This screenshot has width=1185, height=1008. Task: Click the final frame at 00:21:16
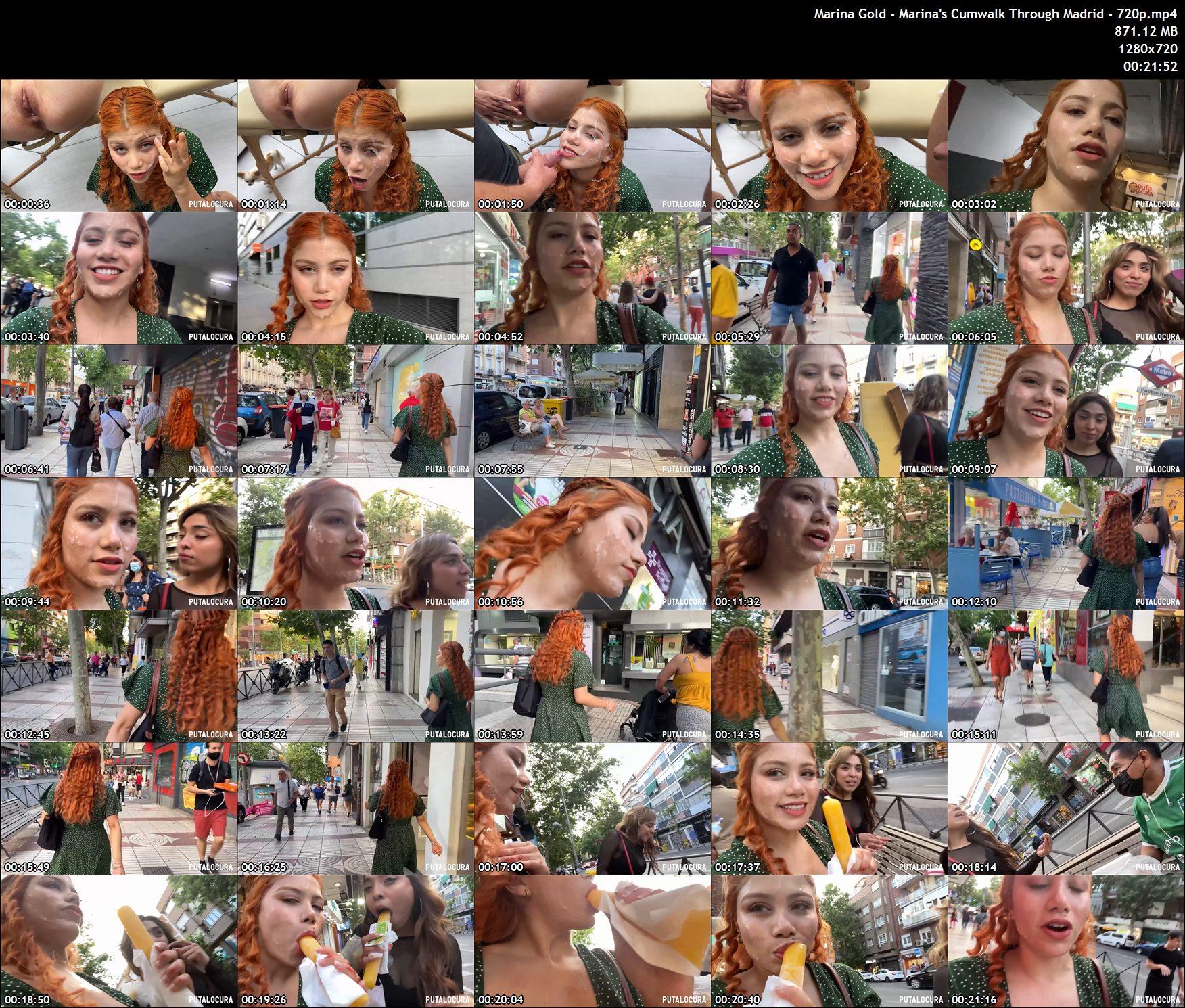tap(1066, 941)
